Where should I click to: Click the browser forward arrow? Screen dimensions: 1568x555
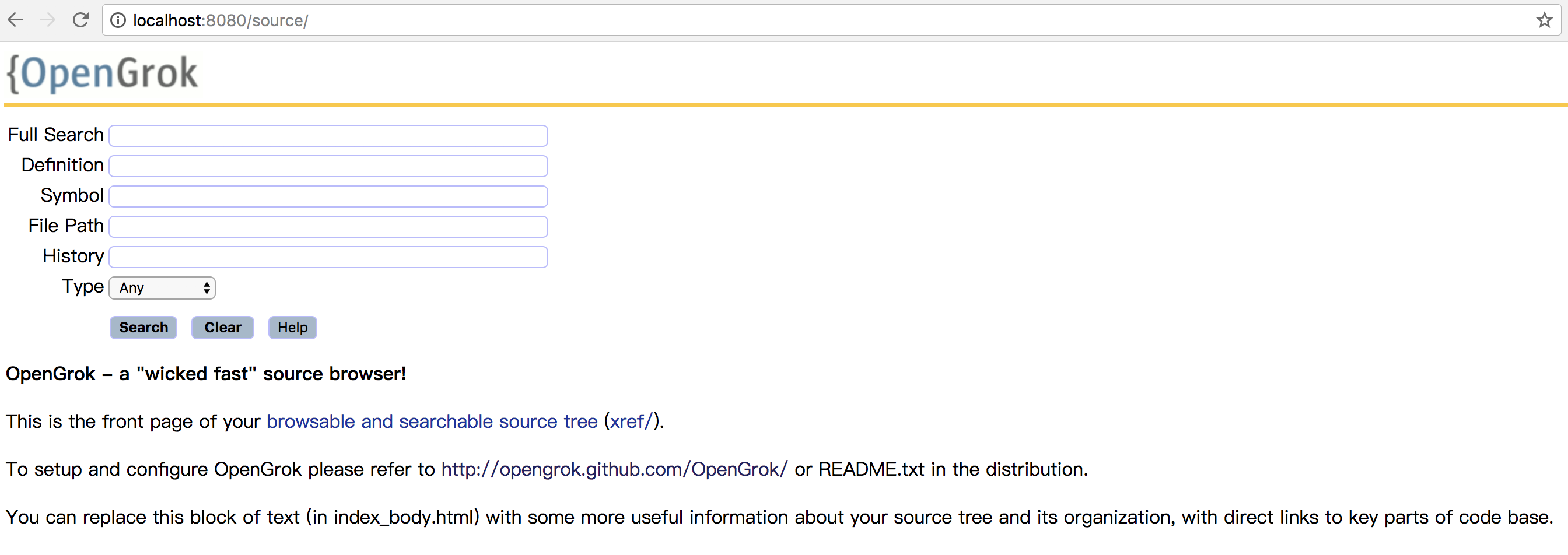coord(47,20)
